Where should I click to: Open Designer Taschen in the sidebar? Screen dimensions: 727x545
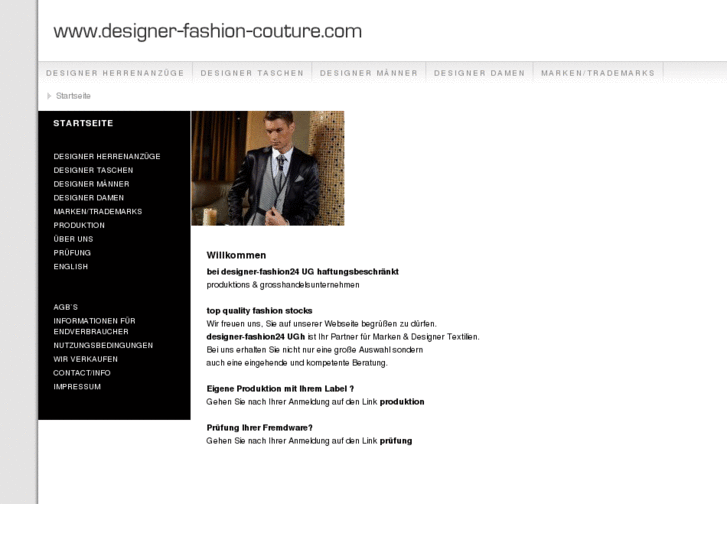(93, 170)
